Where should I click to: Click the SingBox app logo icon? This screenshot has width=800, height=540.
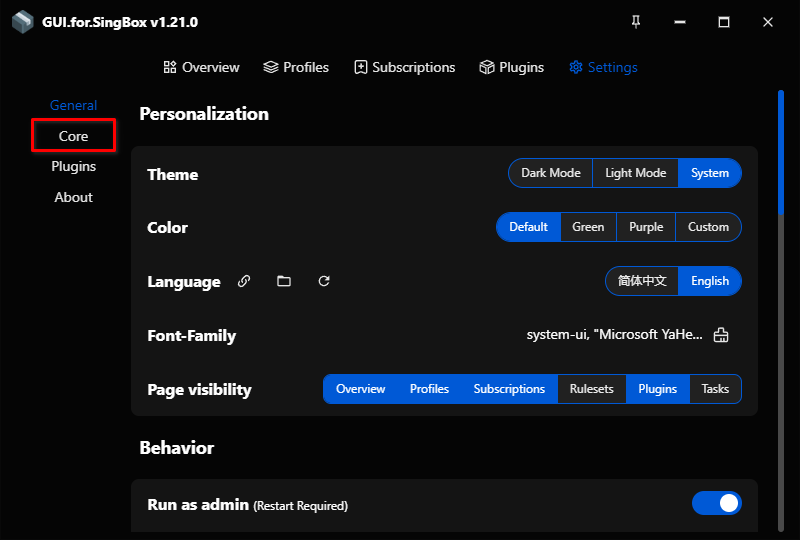tap(22, 22)
